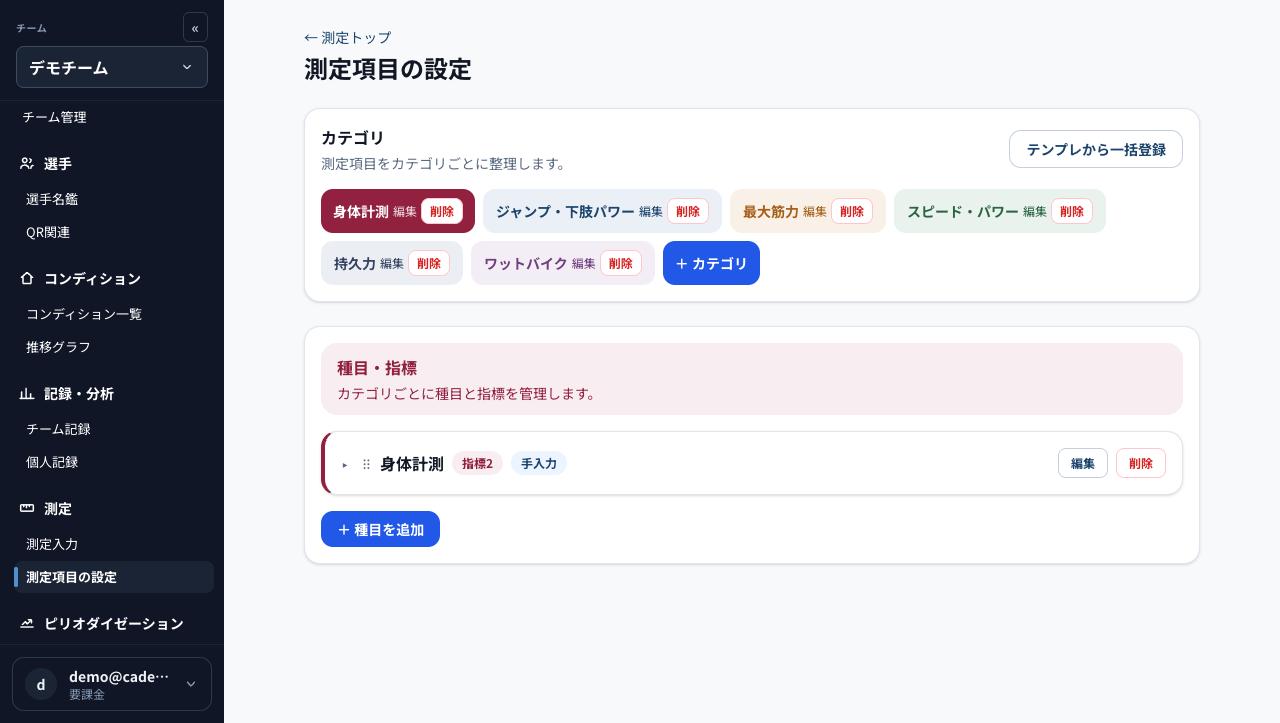Screen dimensions: 1280x723
Task: Go to 個人記録
Action: [52, 462]
